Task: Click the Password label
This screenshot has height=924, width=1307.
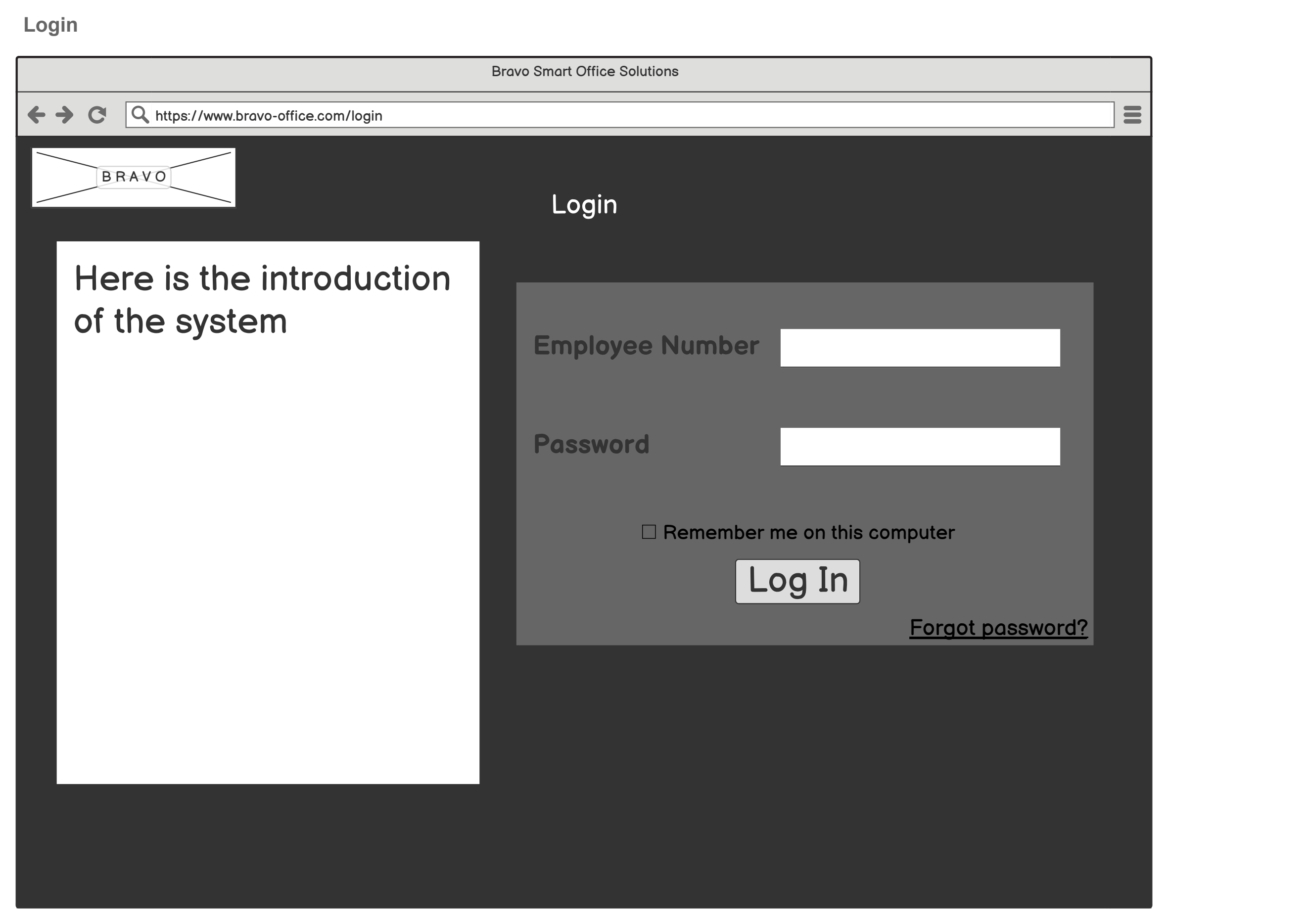Action: tap(591, 444)
